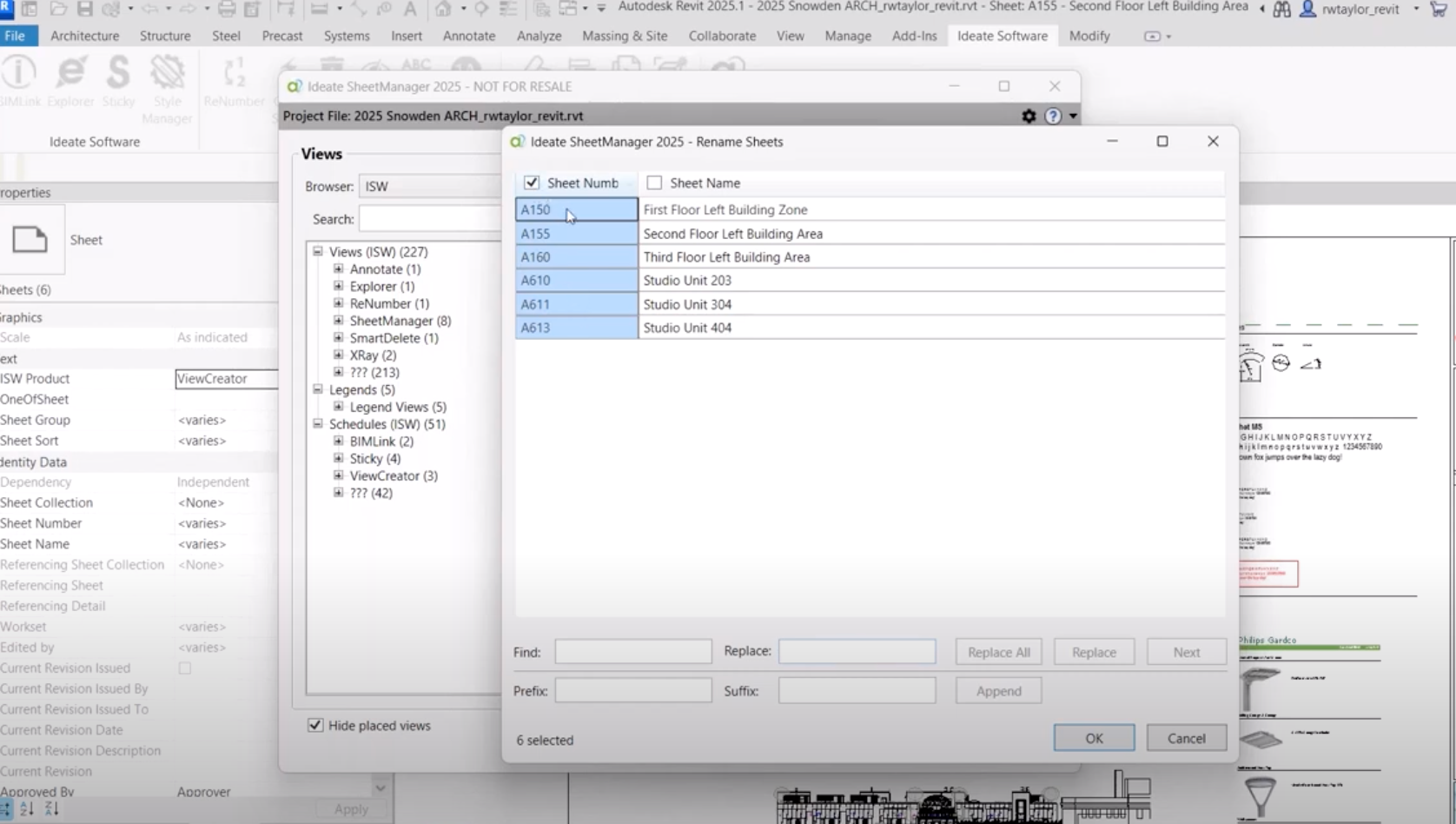
Task: Toggle Hide placed views checkbox
Action: pyautogui.click(x=315, y=725)
